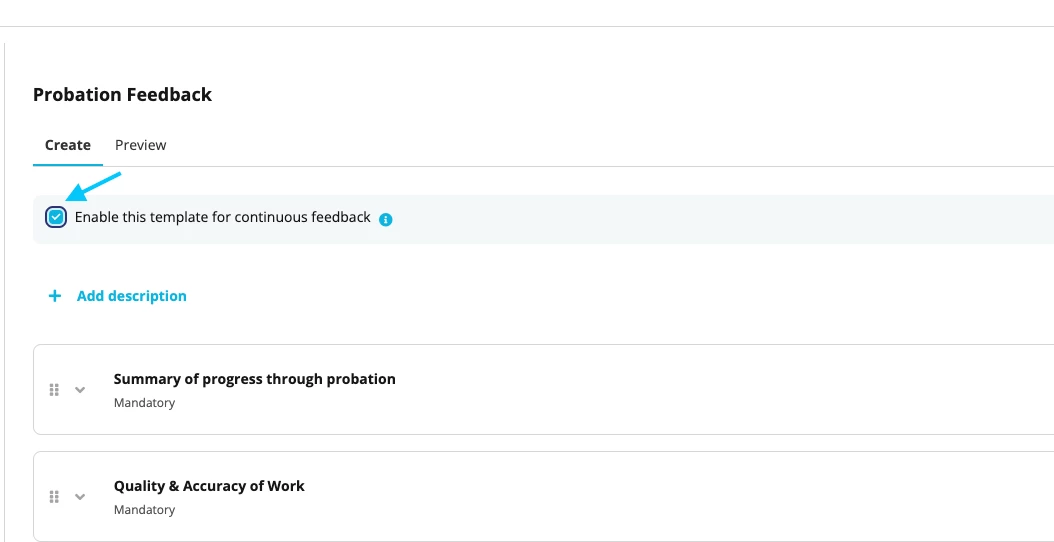Image resolution: width=1054 pixels, height=542 pixels.
Task: Click the Probation Feedback heading
Action: pyautogui.click(x=122, y=95)
